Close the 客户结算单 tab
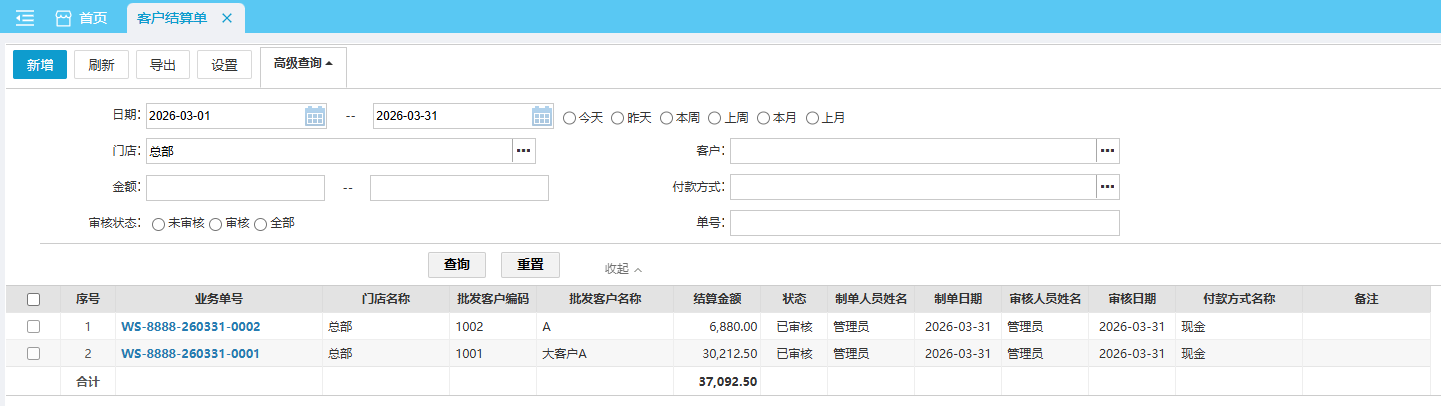This screenshot has width=1441, height=406. point(227,18)
